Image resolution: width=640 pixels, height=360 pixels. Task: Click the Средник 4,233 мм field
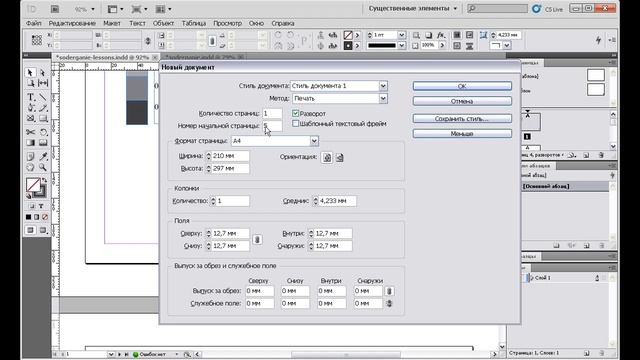tap(337, 201)
